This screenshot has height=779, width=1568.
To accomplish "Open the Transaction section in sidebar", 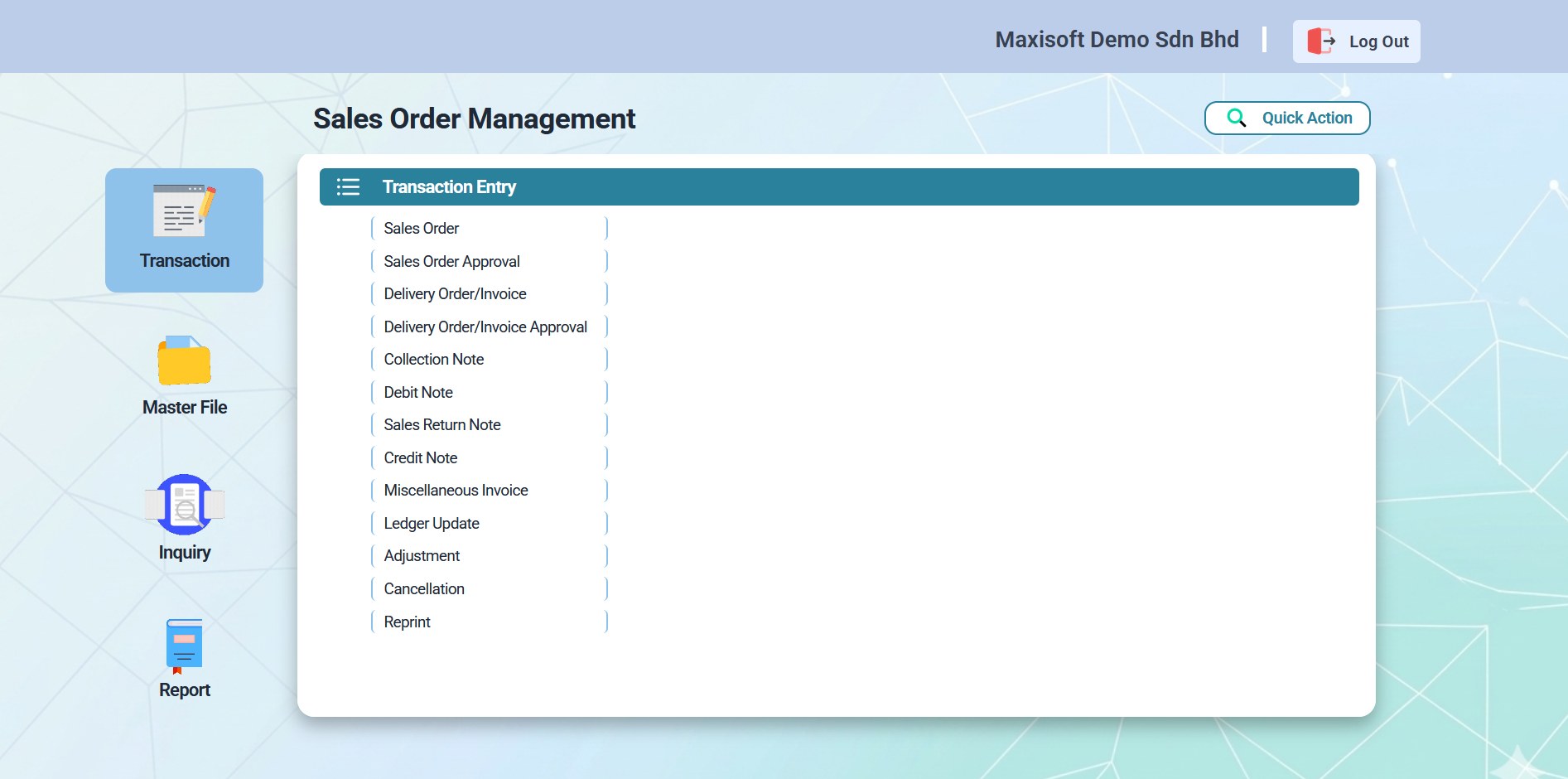I will 184,230.
